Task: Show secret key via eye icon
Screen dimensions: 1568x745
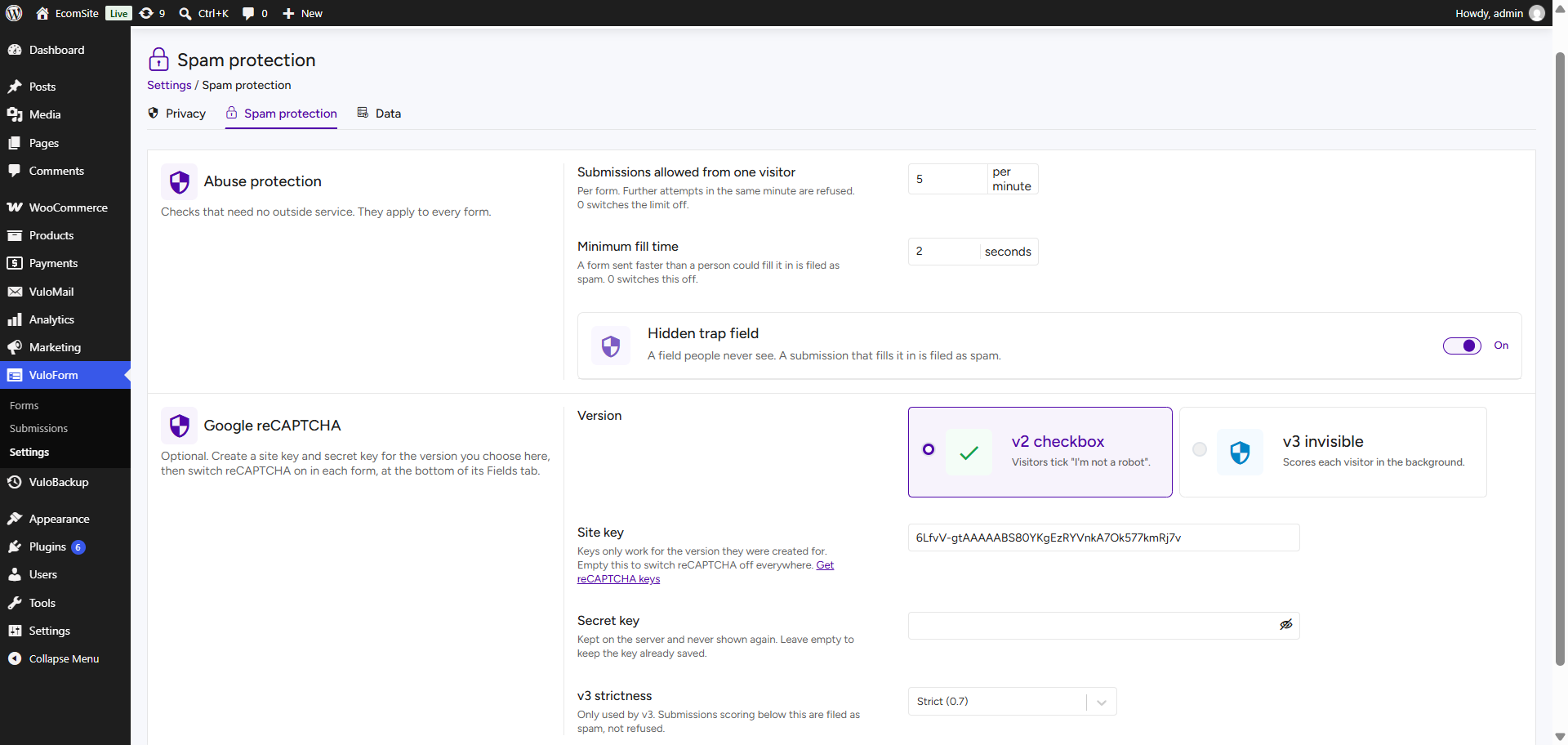Action: 1285,625
